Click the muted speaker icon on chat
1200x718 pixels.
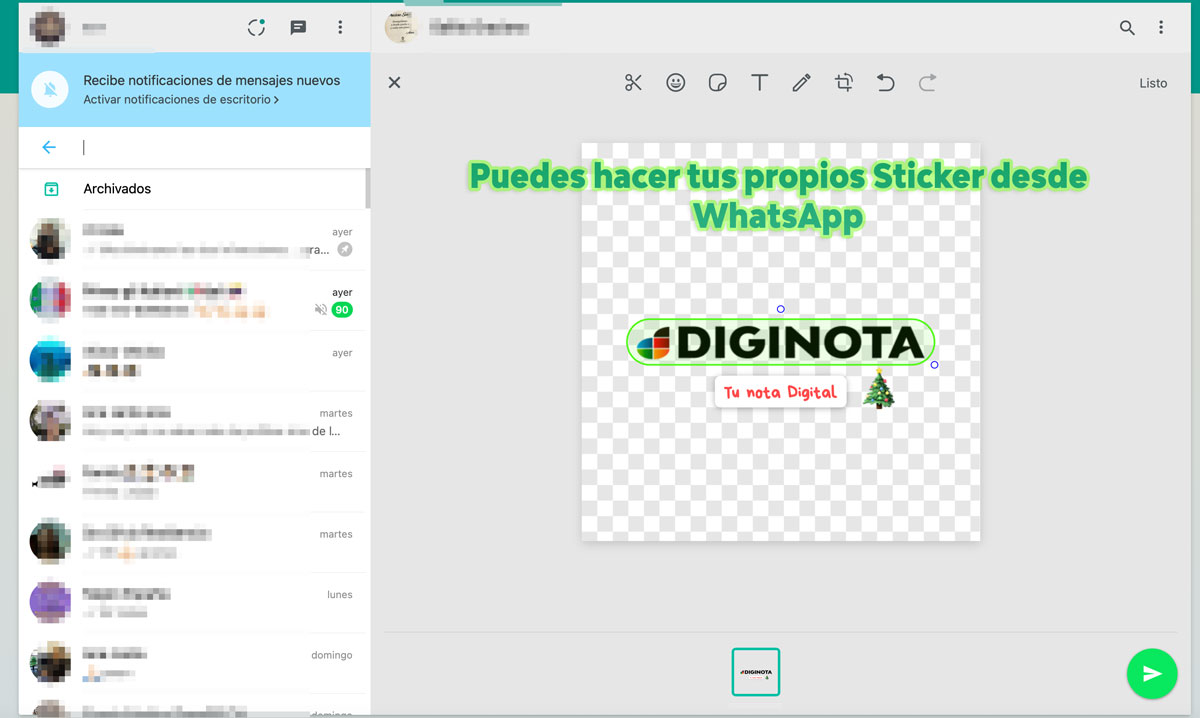(320, 310)
